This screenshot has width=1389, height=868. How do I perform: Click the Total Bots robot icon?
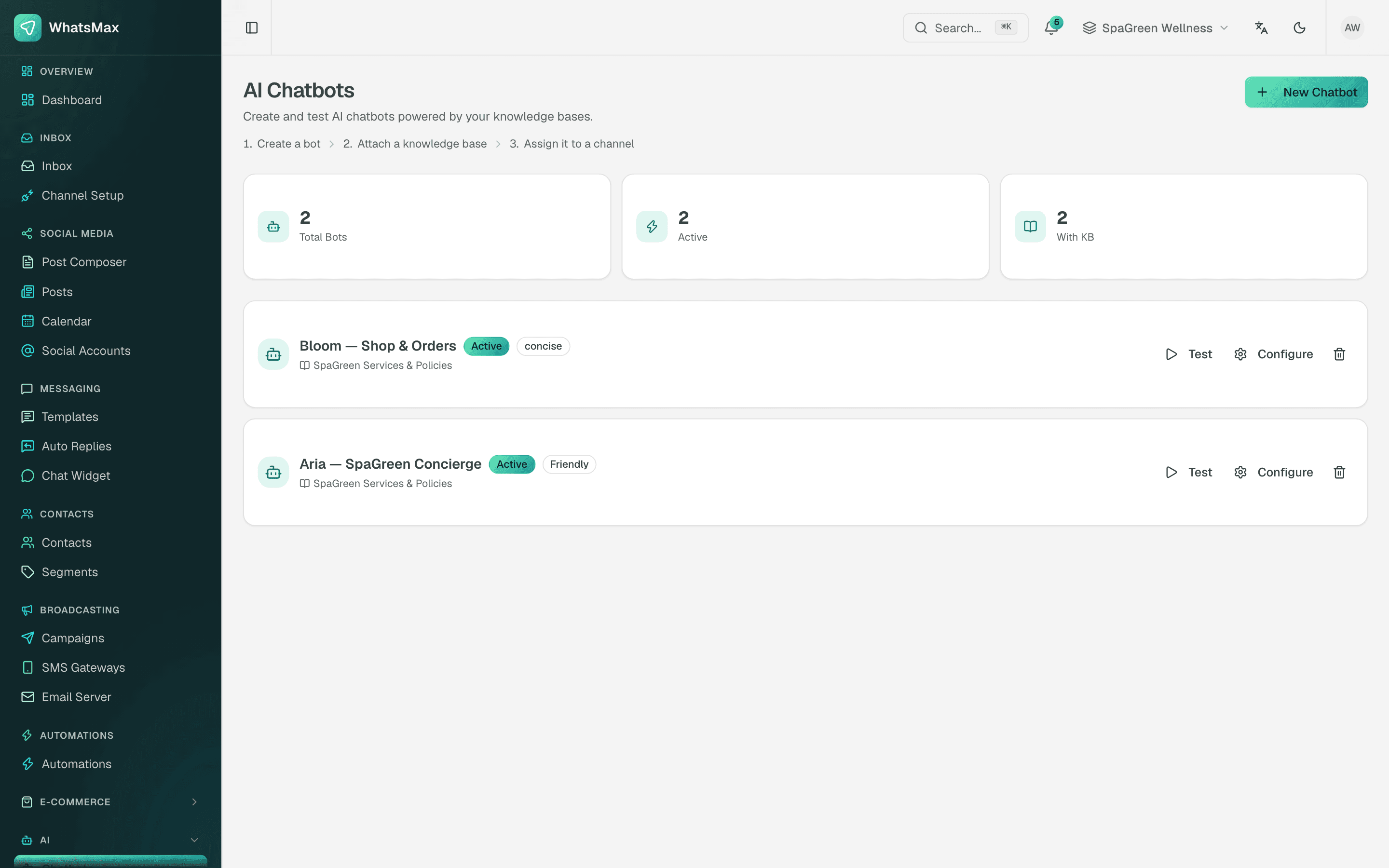pos(273,227)
